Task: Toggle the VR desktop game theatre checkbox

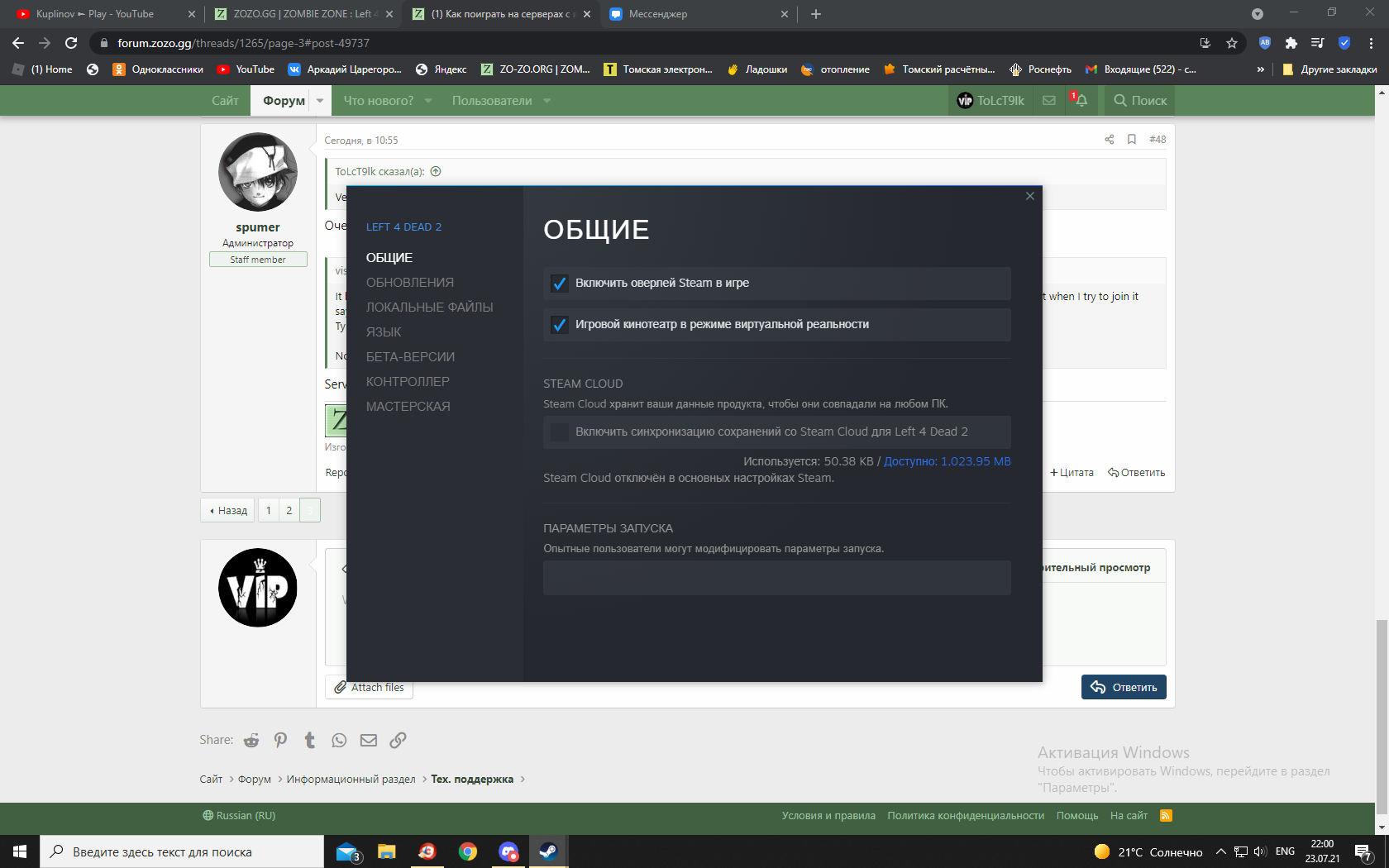Action: pos(560,325)
